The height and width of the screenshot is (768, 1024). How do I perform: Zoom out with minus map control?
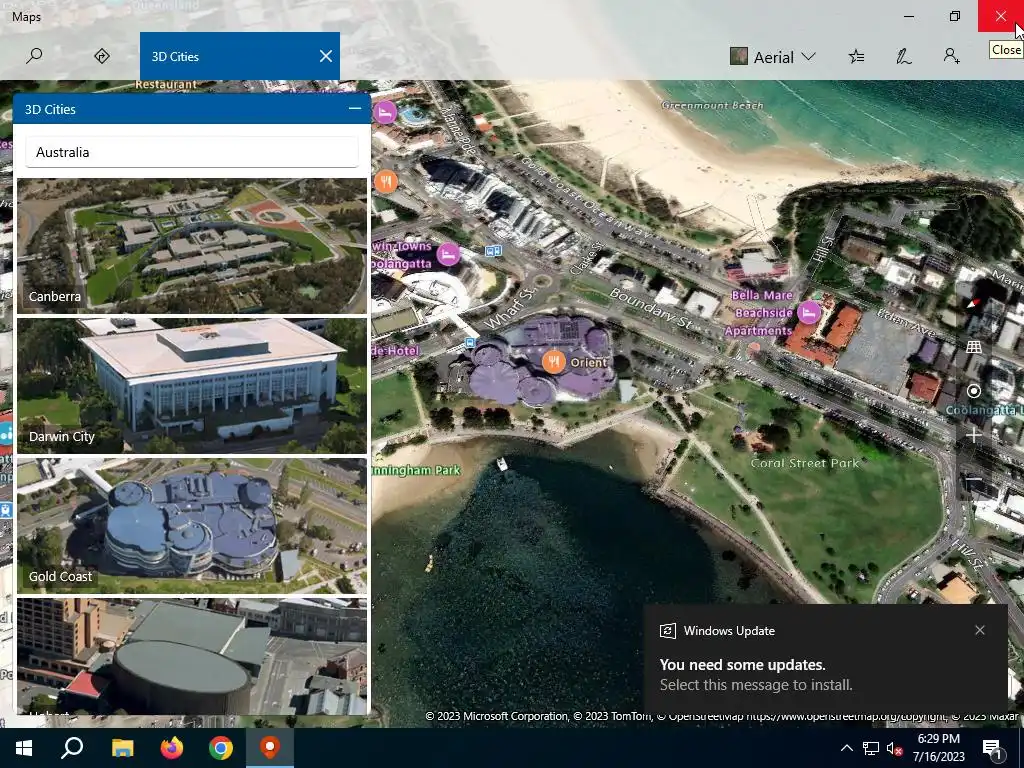tap(974, 479)
